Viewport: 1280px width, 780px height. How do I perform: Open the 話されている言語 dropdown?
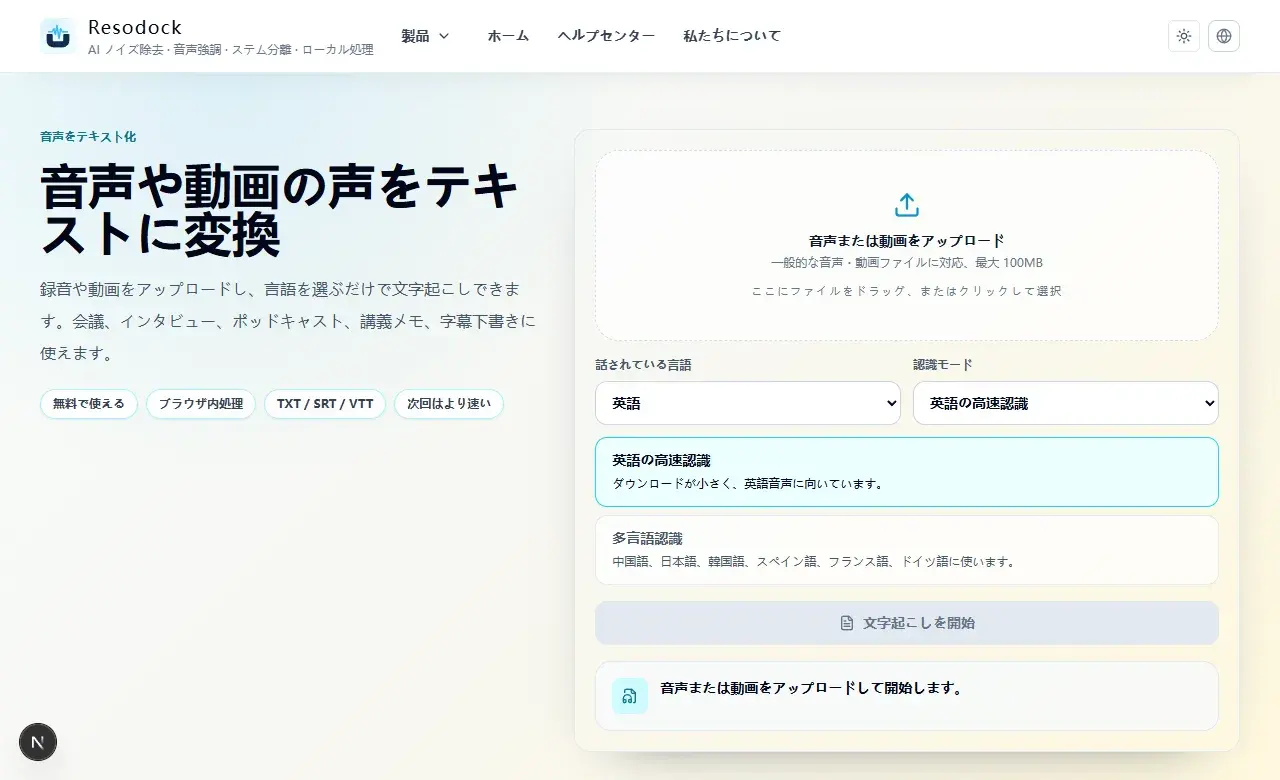click(748, 403)
